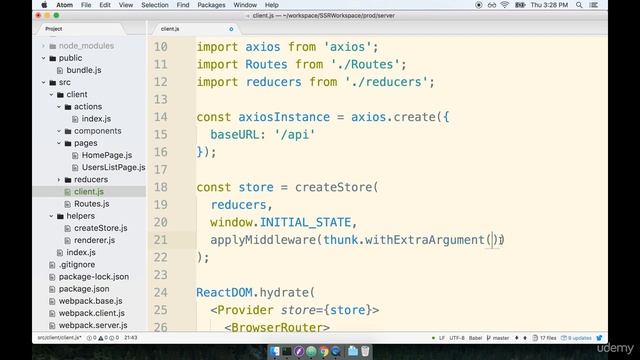The height and width of the screenshot is (360, 640).
Task: Open the Apple menu
Action: 44,5
